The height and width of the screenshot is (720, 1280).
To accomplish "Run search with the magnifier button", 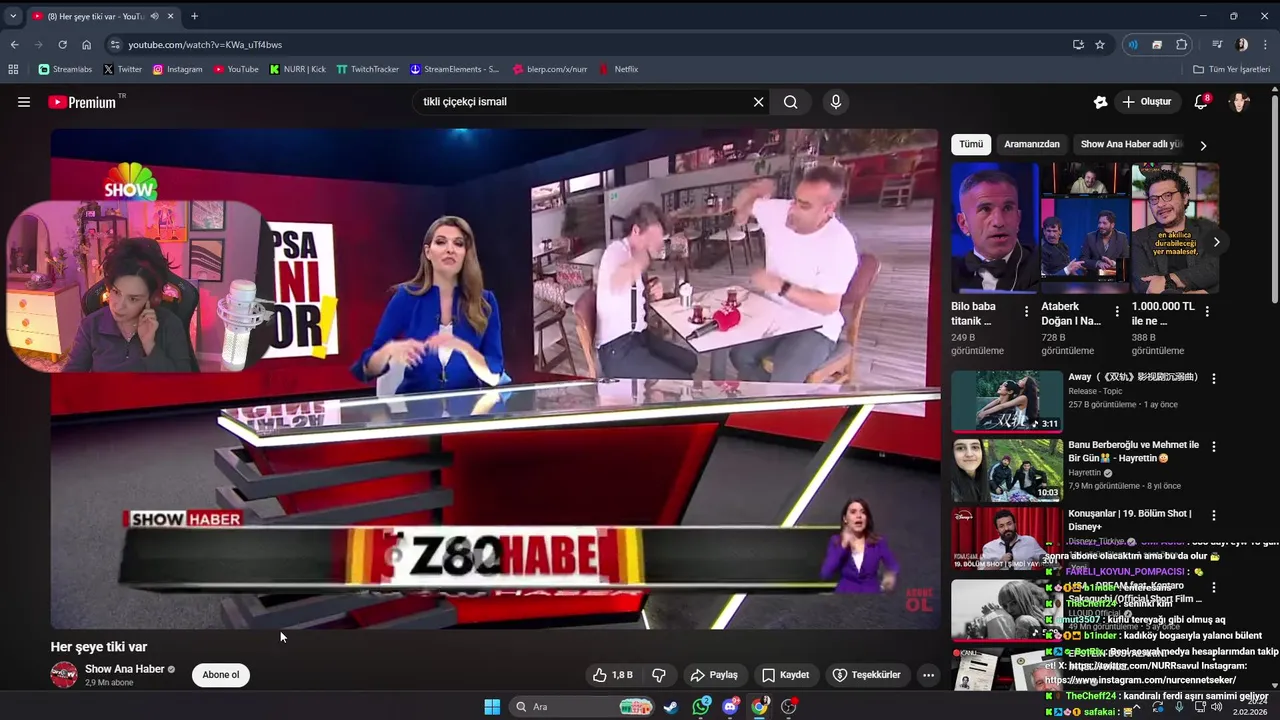I will tap(791, 102).
